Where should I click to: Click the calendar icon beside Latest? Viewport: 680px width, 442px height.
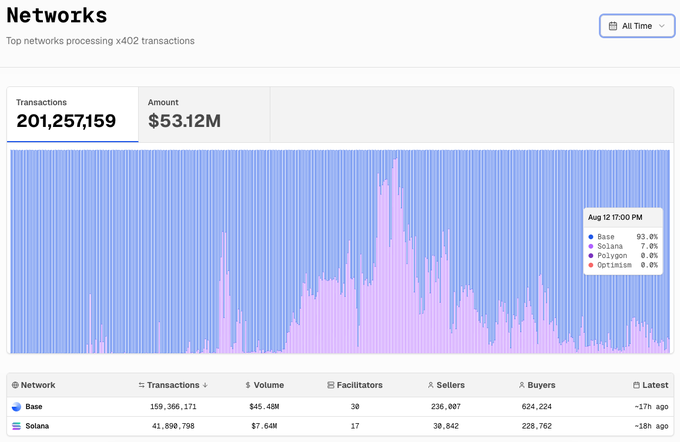pyautogui.click(x=636, y=385)
